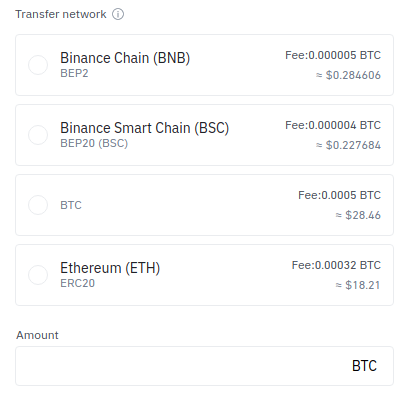Click the ERC20 network label
Image resolution: width=409 pixels, height=394 pixels.
(77, 283)
